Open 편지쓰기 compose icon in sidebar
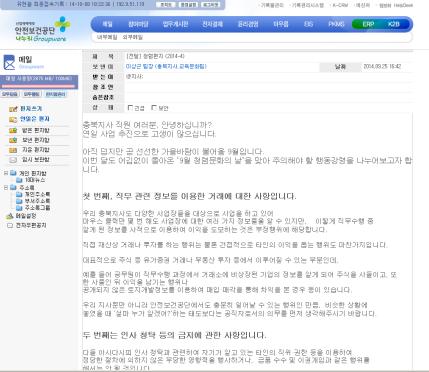Viewport: 429px width, 372px height. pyautogui.click(x=13, y=109)
